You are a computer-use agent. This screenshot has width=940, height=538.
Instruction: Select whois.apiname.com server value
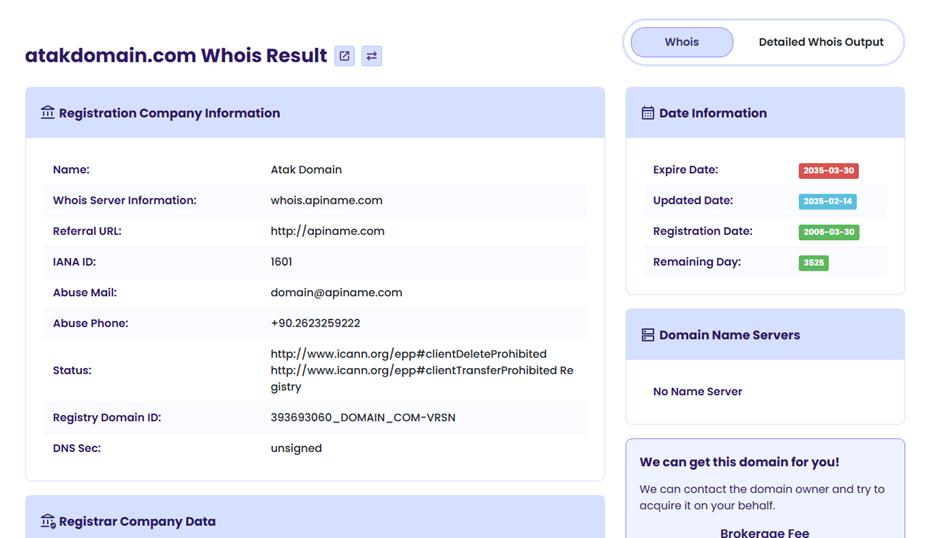[x=326, y=200]
